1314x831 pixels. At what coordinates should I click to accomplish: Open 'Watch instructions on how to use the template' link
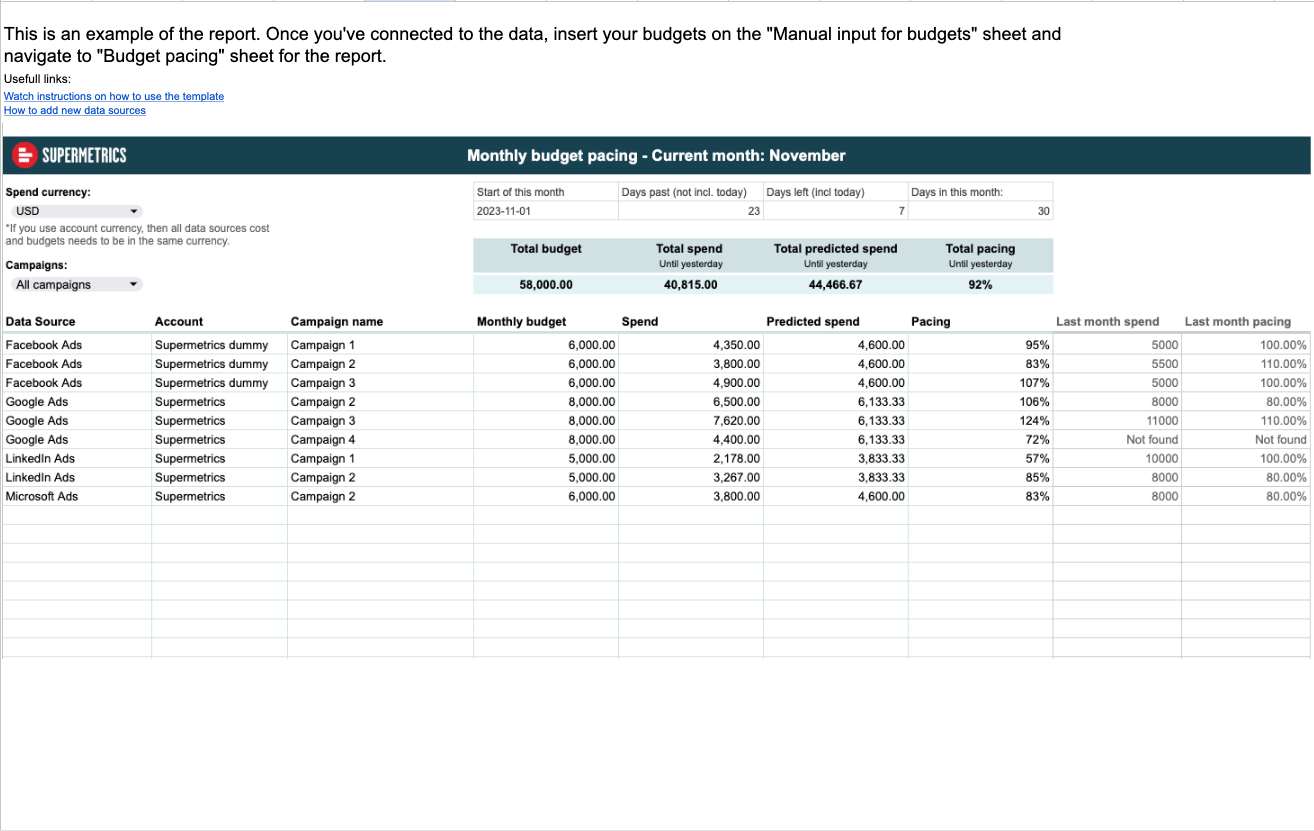[114, 96]
